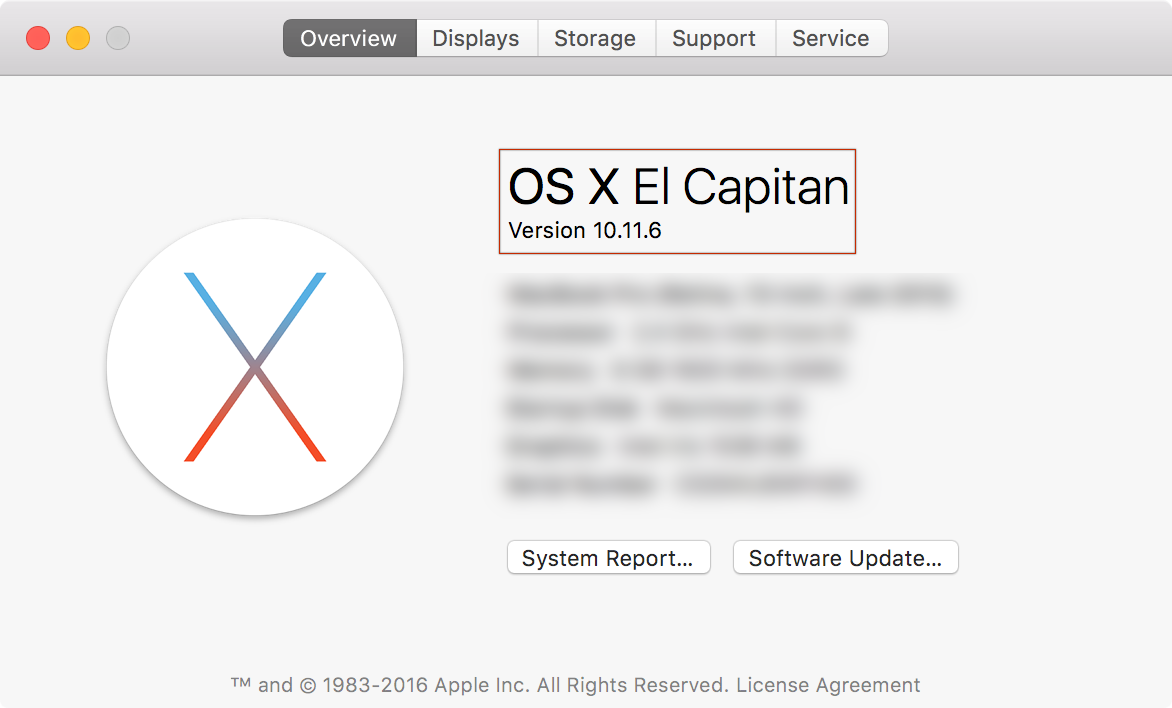The width and height of the screenshot is (1172, 708).
Task: Open the Storage tab
Action: [595, 39]
